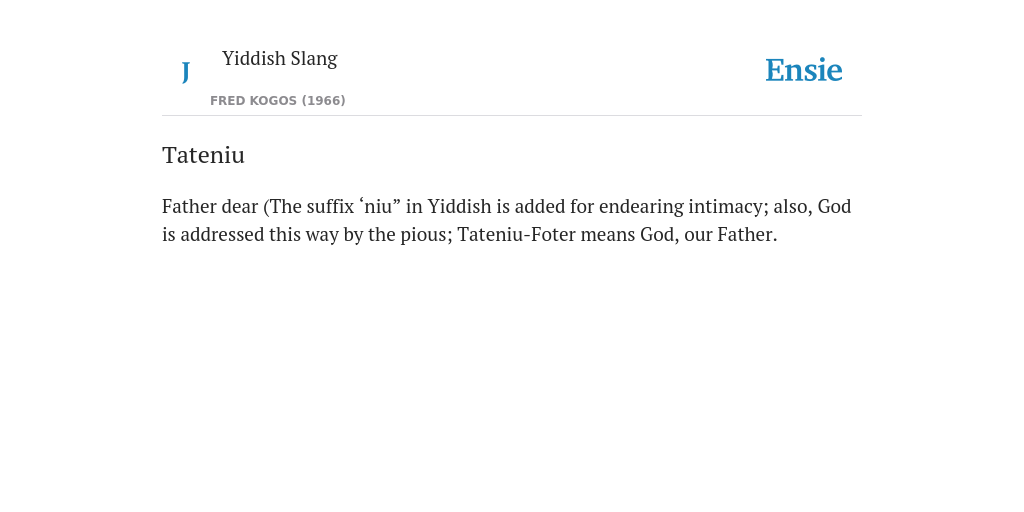This screenshot has height=512, width=1024.
Task: Click the word 'Slang' in the header title
Action: point(314,59)
